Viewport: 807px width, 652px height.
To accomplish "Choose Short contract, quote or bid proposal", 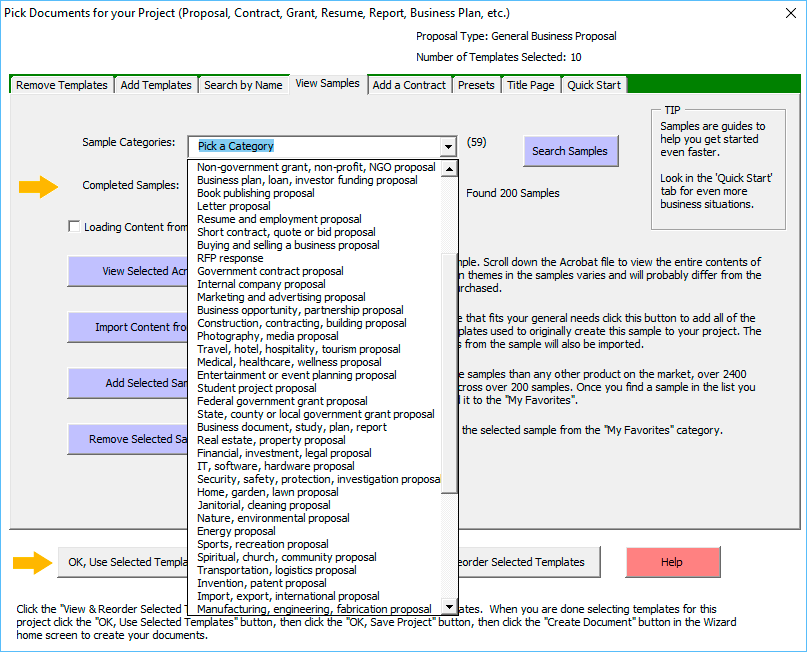I will click(x=315, y=232).
